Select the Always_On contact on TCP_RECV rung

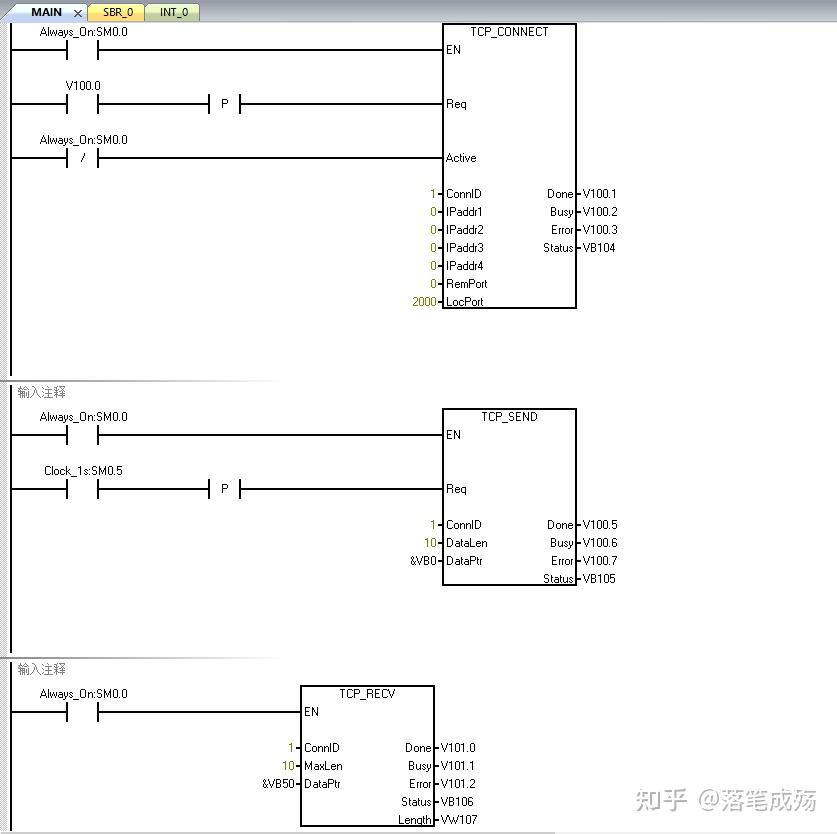coord(83,712)
